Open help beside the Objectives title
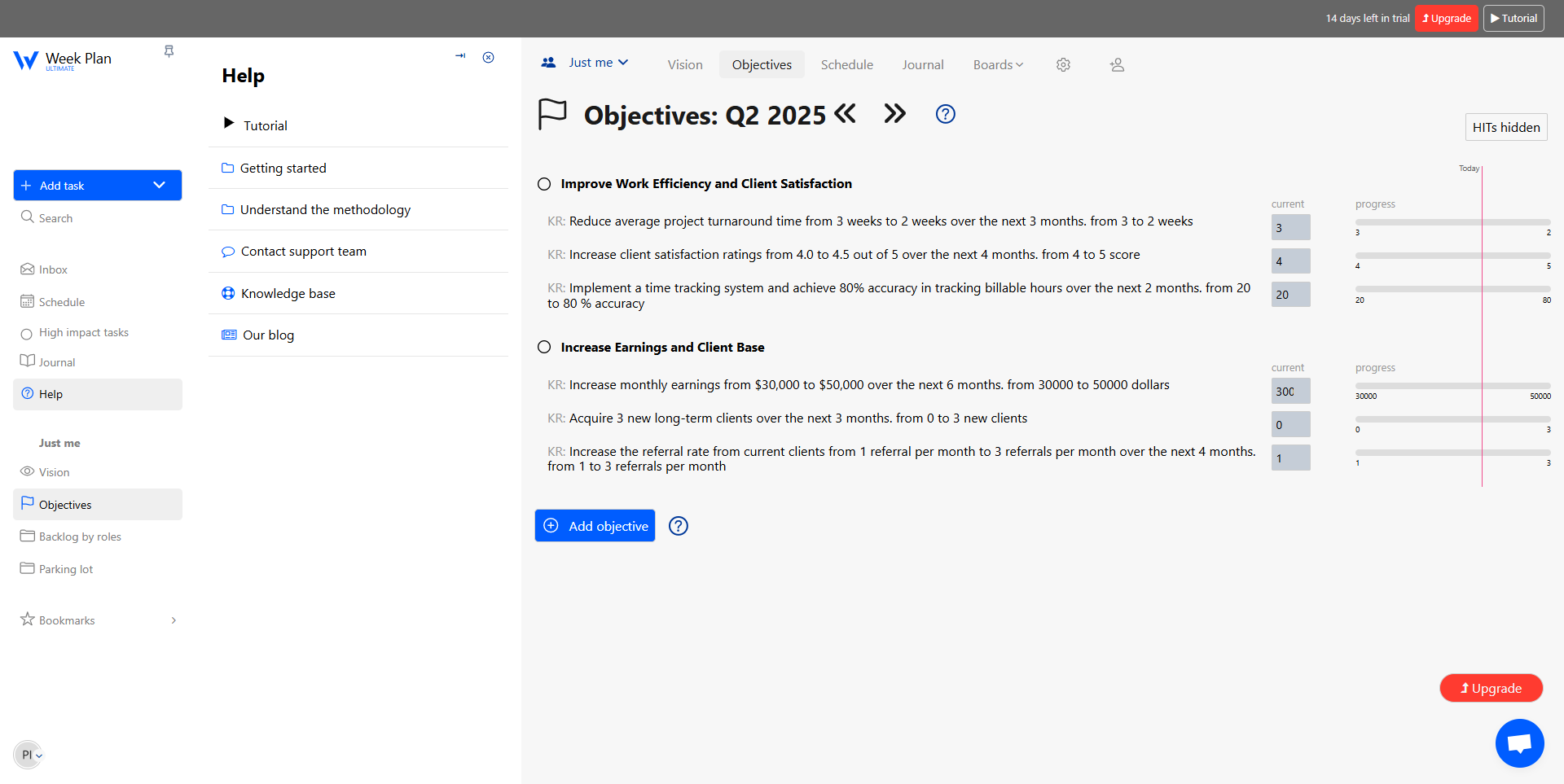This screenshot has height=784, width=1564. (945, 114)
